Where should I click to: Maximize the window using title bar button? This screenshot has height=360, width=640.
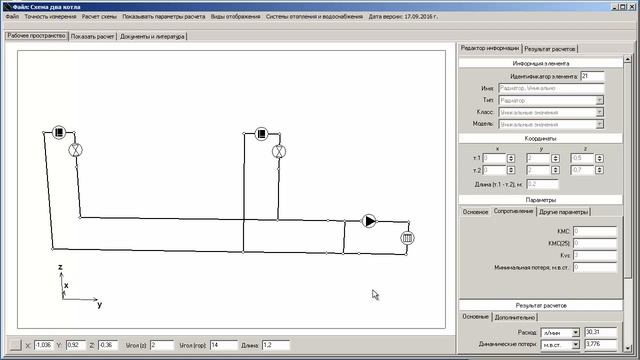tap(622, 7)
